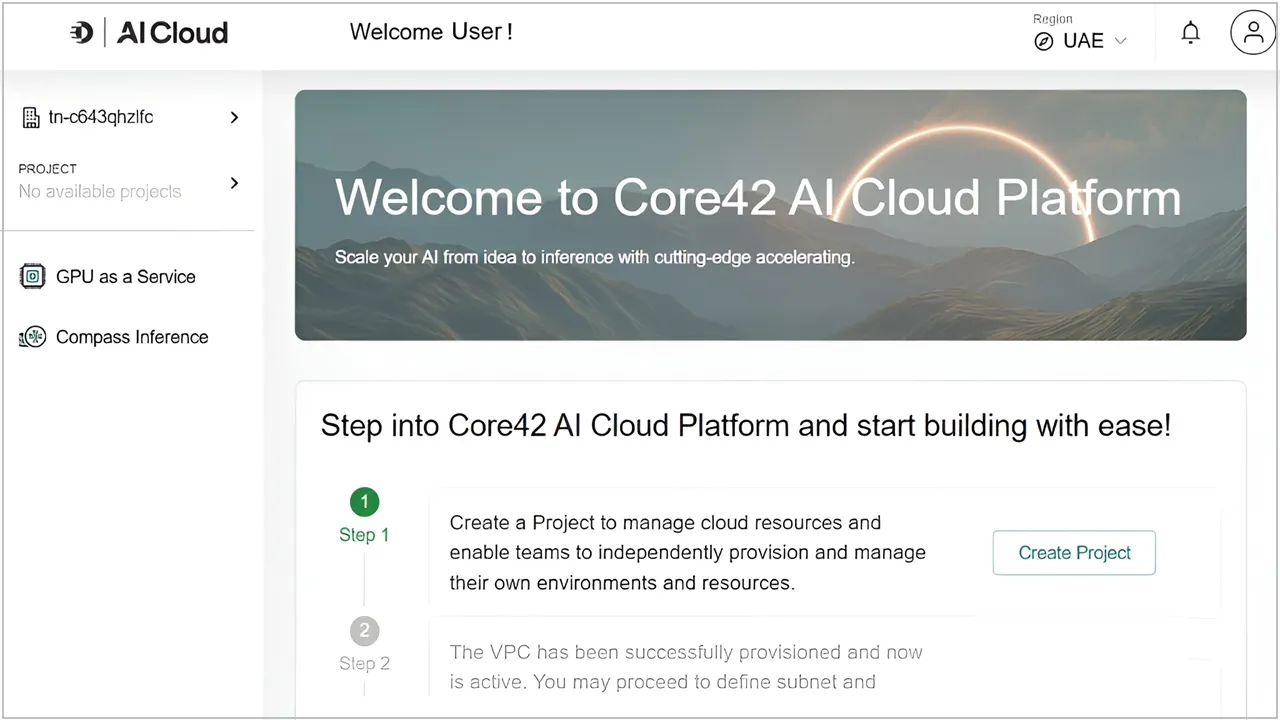
Task: Click the No available projects text
Action: click(x=100, y=191)
